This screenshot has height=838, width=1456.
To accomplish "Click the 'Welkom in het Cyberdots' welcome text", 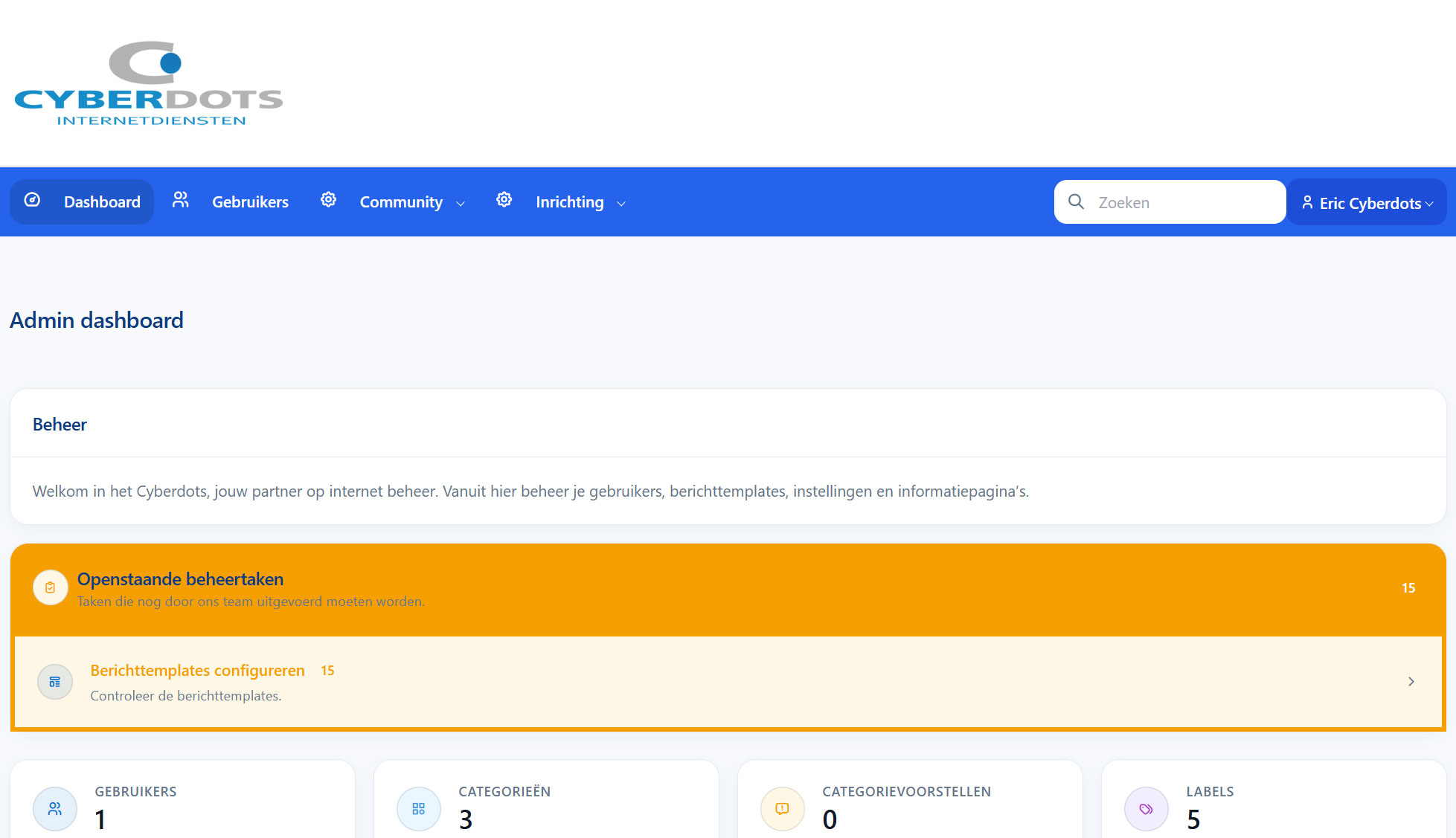I will (530, 491).
